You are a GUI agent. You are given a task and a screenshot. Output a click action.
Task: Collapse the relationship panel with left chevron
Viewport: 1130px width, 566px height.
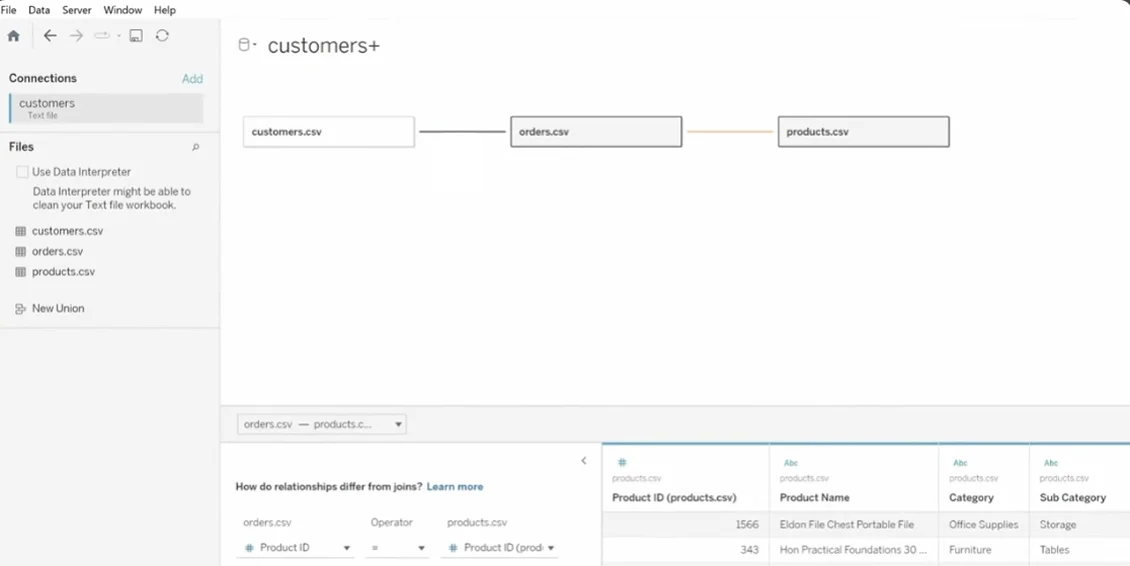pos(584,461)
